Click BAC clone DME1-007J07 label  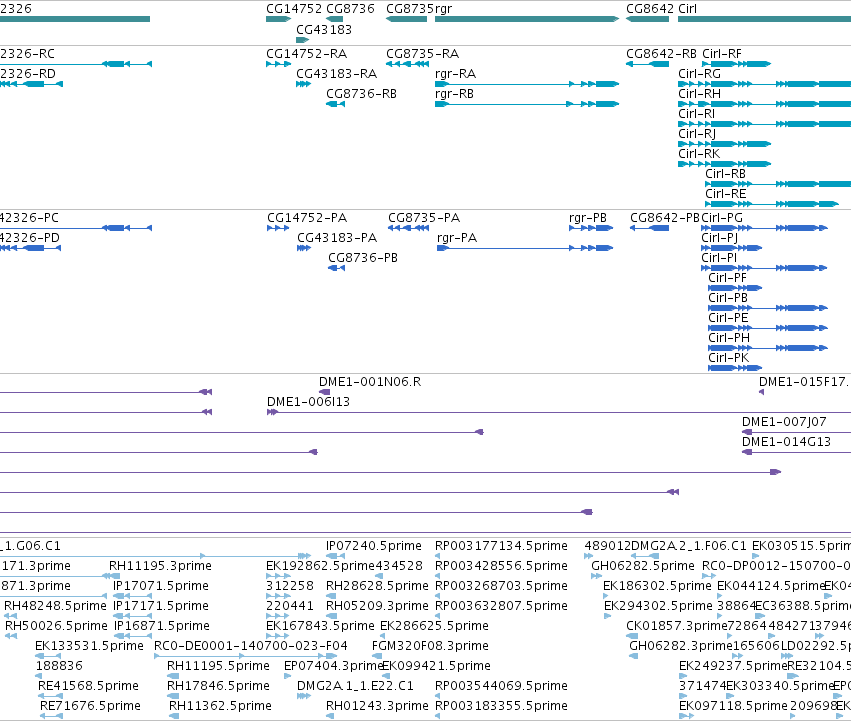point(784,422)
